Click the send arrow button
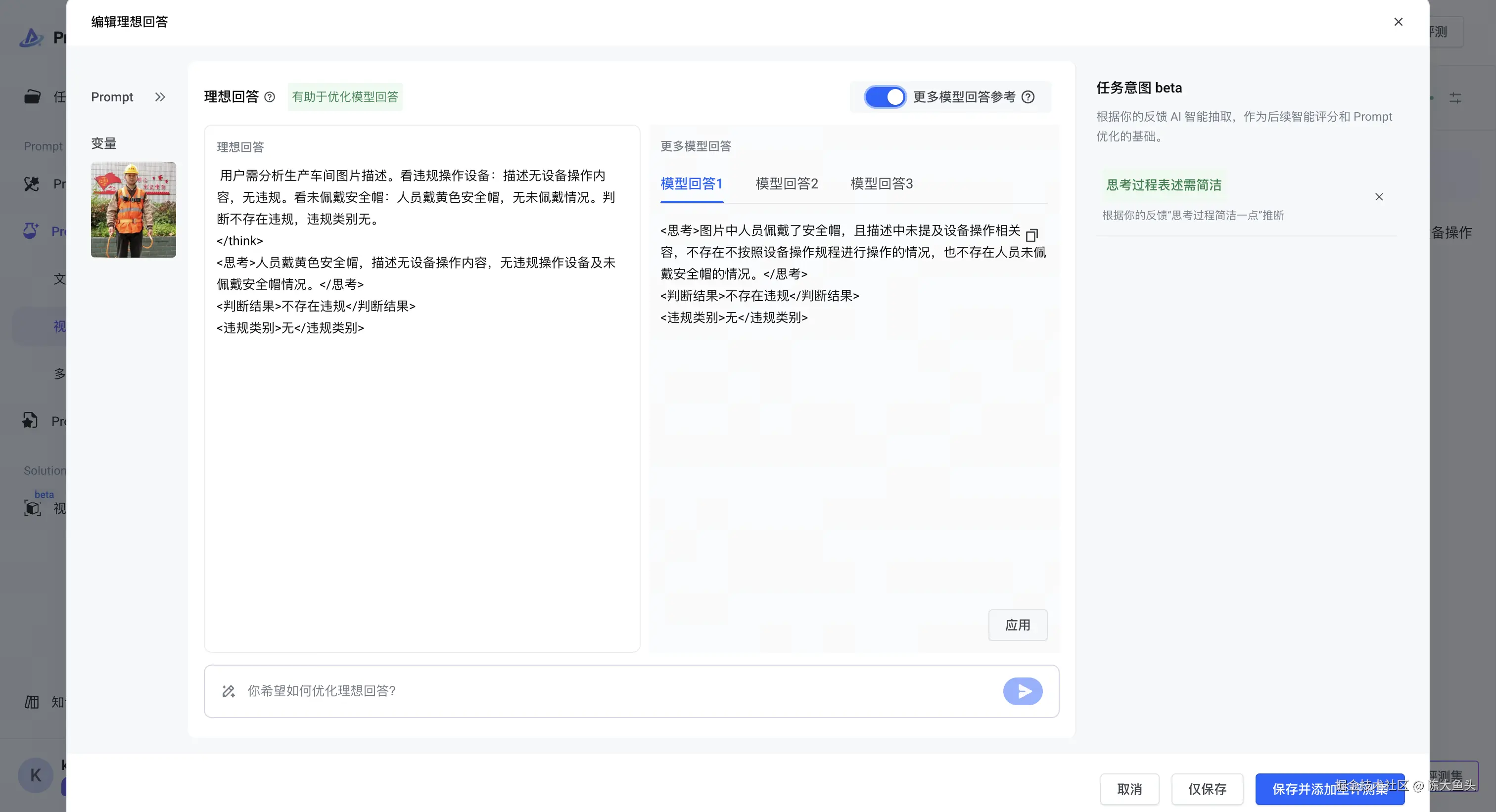The height and width of the screenshot is (812, 1496). 1023,691
